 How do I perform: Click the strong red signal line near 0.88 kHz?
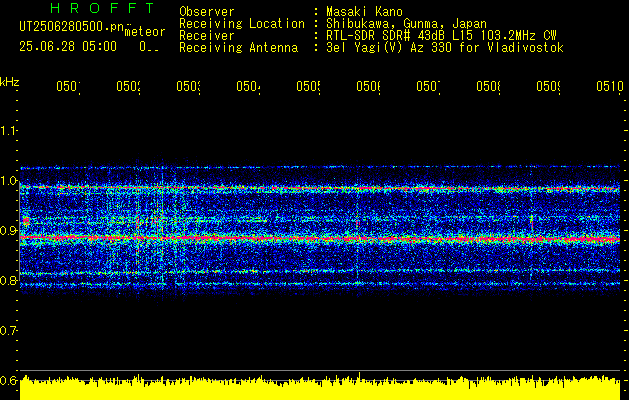[320, 239]
